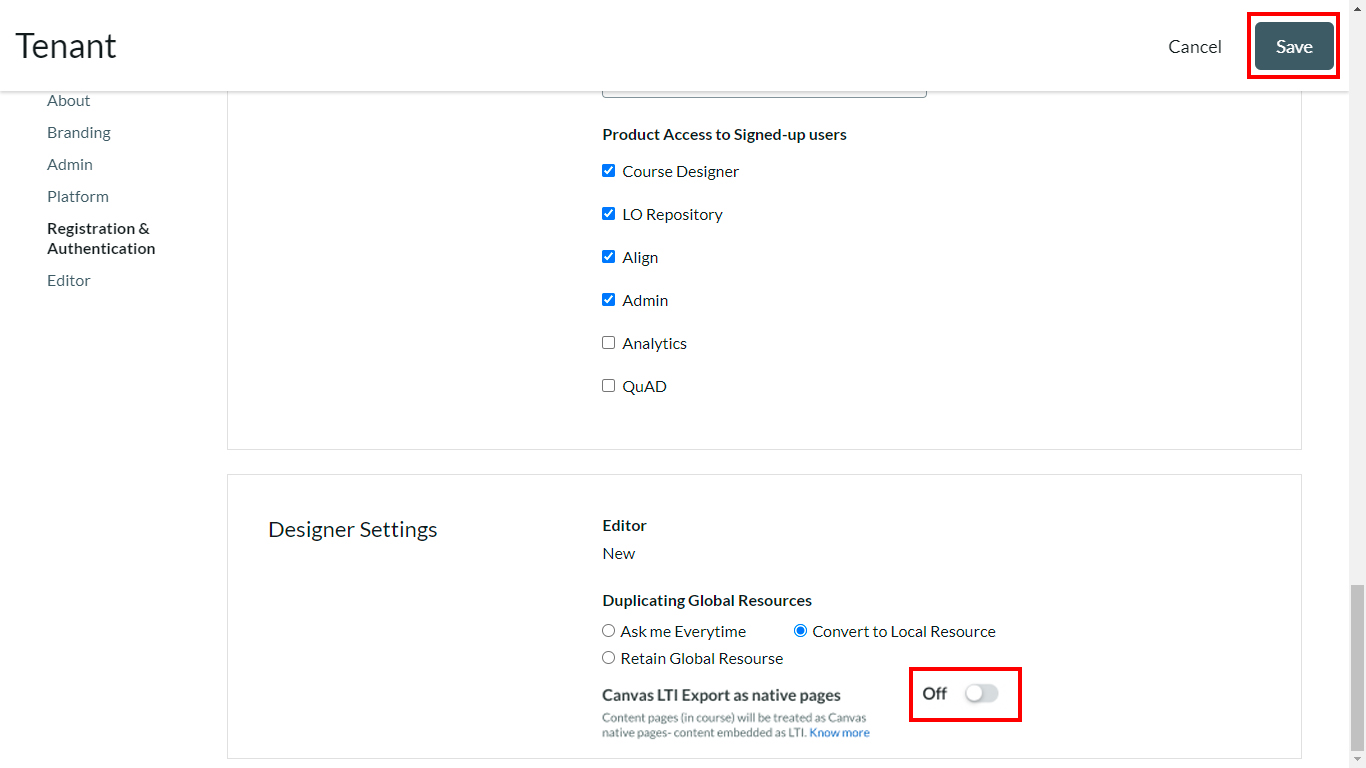Screen dimensions: 1366x768
Task: Select Ask me Everytime radio option
Action: tap(608, 631)
